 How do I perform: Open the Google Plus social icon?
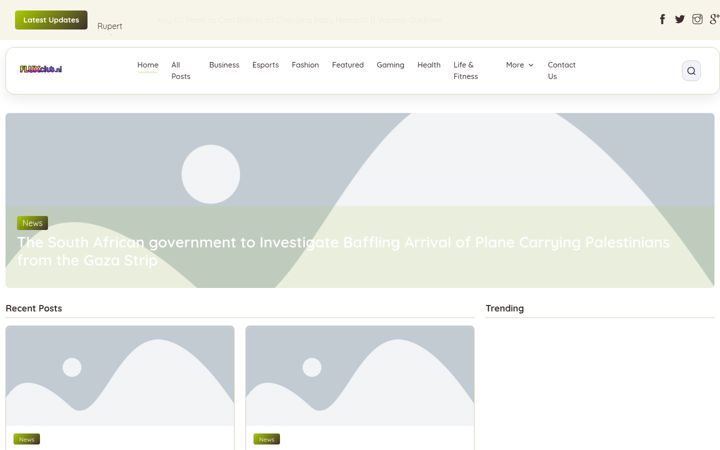(x=714, y=19)
